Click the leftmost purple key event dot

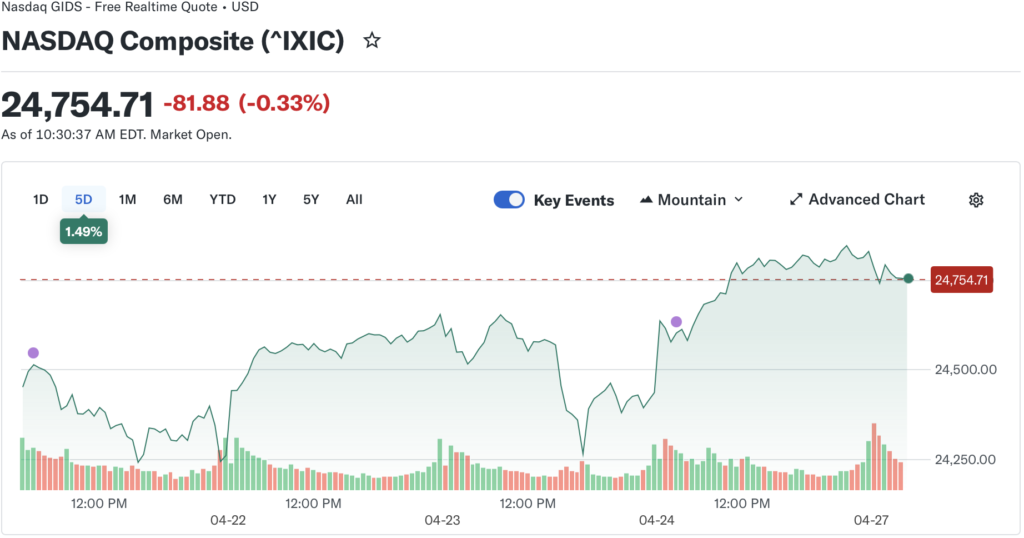tap(33, 353)
